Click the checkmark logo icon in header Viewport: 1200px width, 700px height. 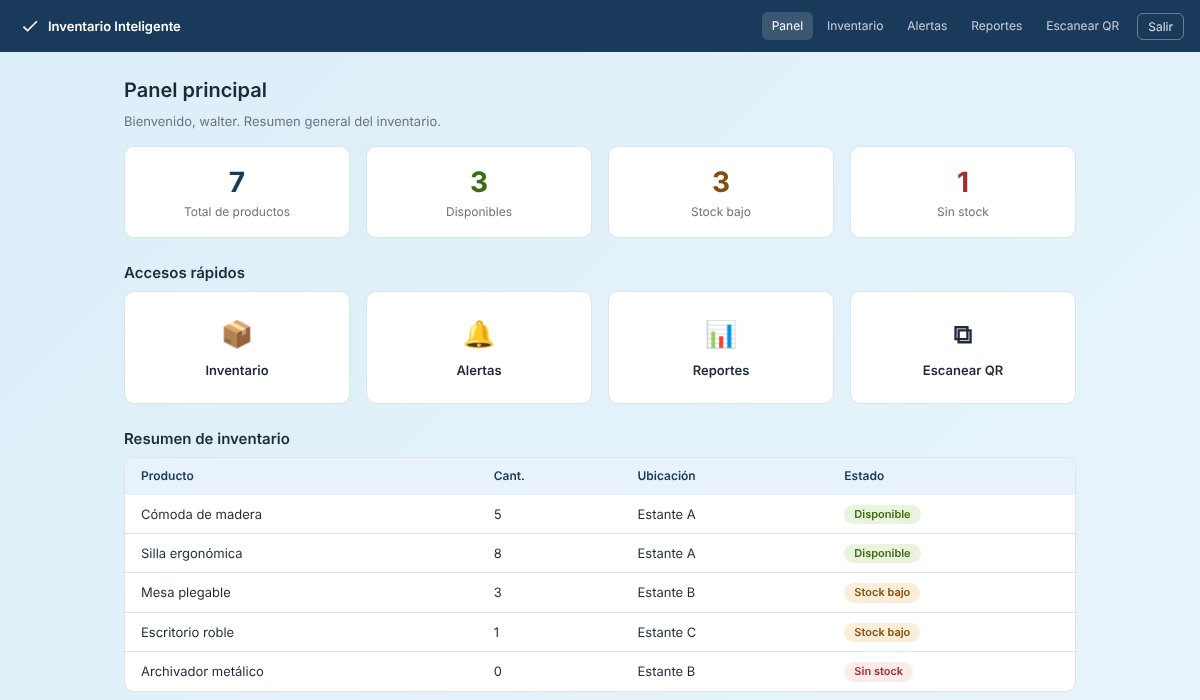(x=30, y=26)
